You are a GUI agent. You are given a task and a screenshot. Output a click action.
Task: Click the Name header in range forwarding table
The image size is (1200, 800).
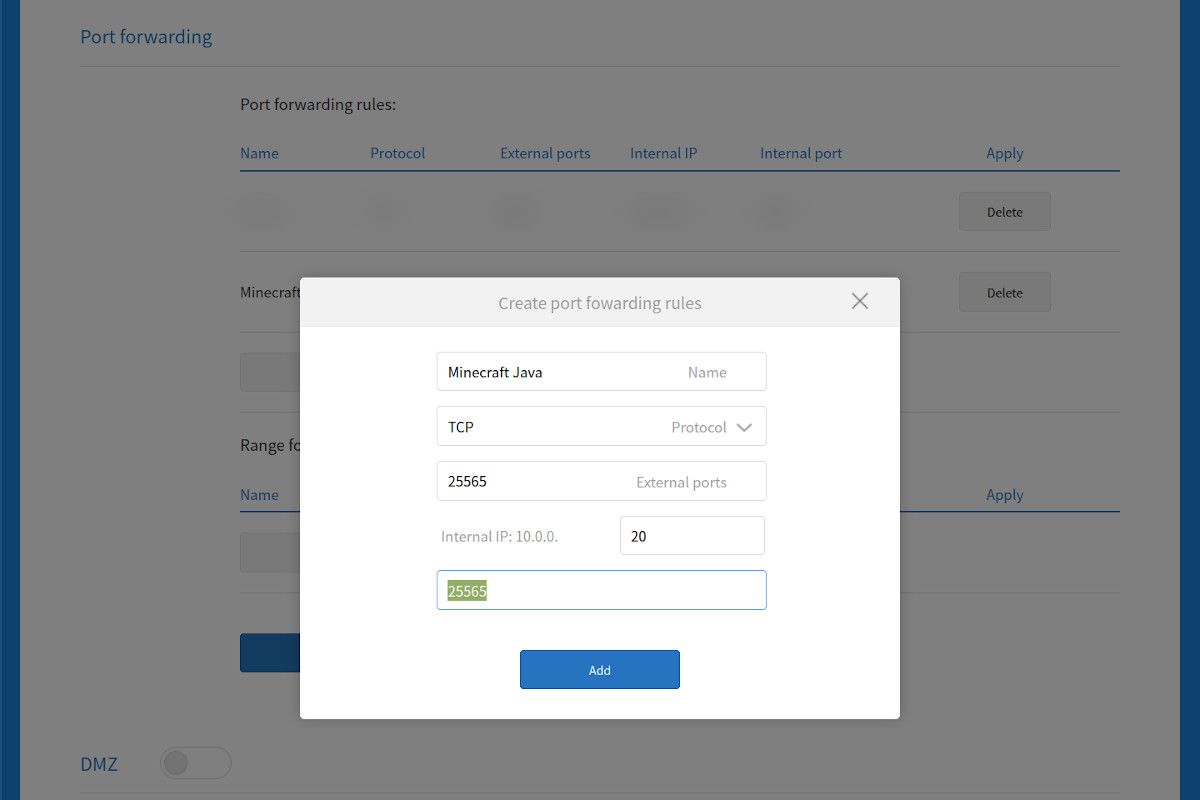(x=259, y=494)
